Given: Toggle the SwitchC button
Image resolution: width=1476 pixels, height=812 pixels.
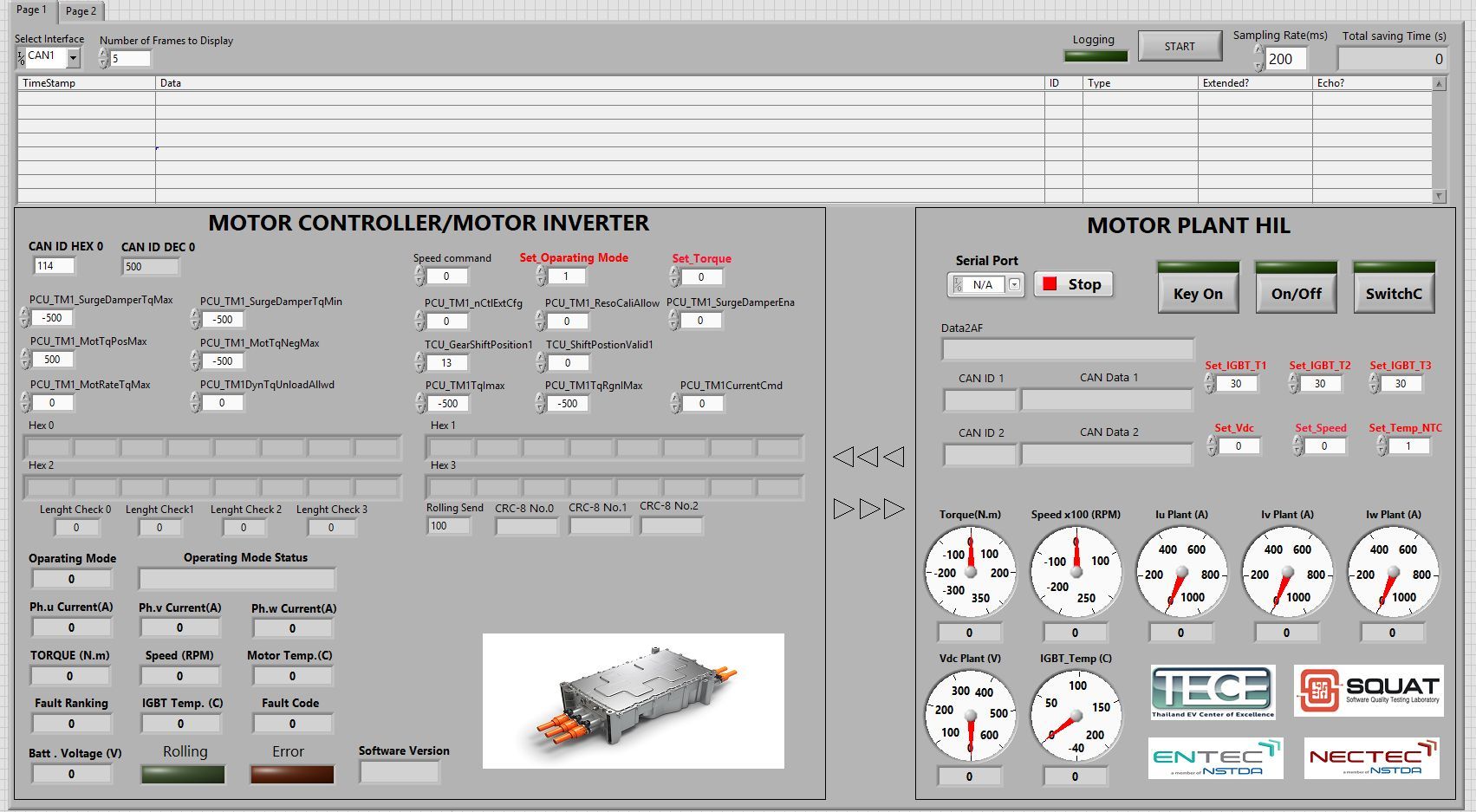Looking at the screenshot, I should tap(1393, 294).
